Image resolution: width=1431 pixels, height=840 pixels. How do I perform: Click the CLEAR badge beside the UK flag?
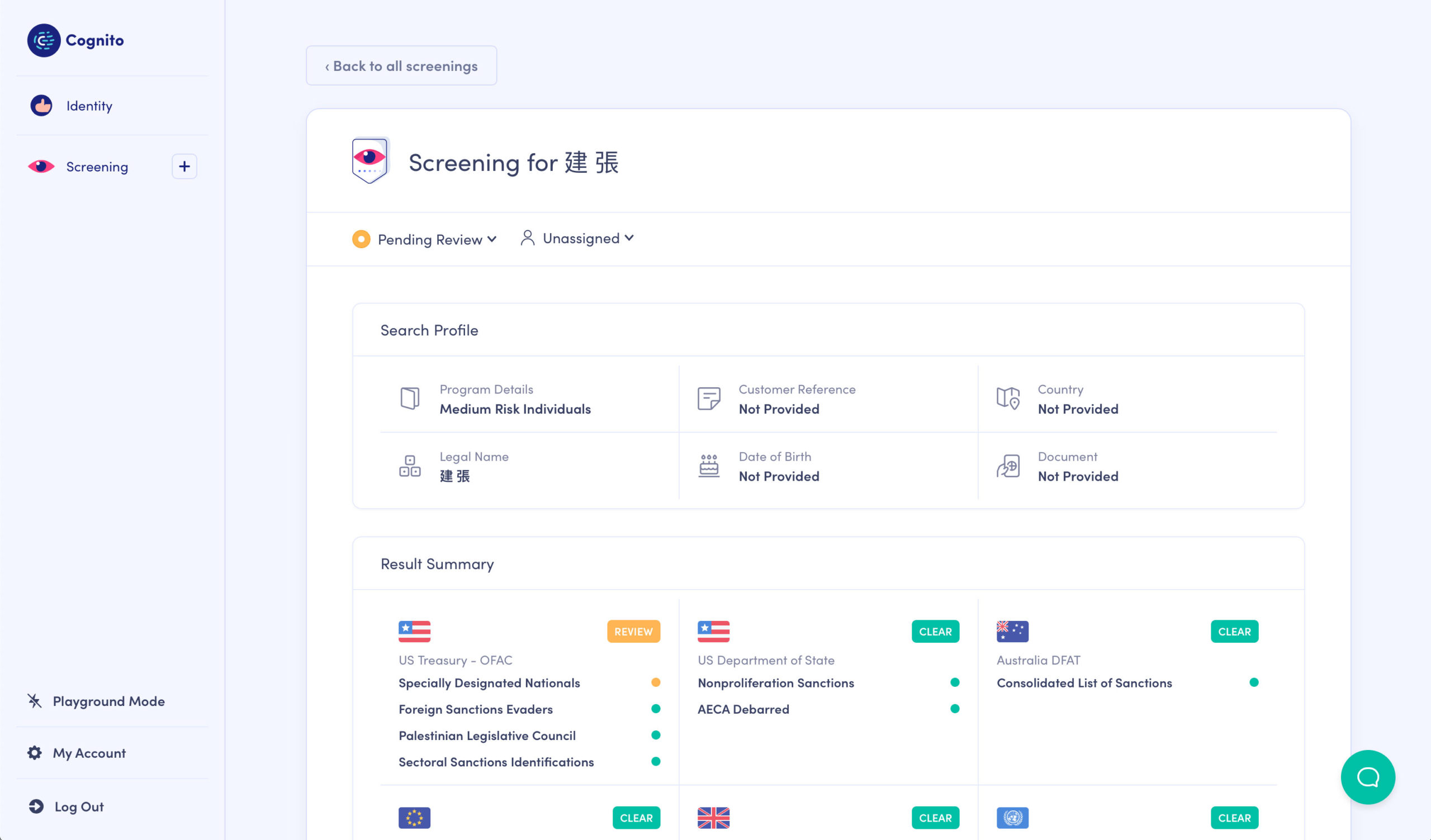click(935, 817)
